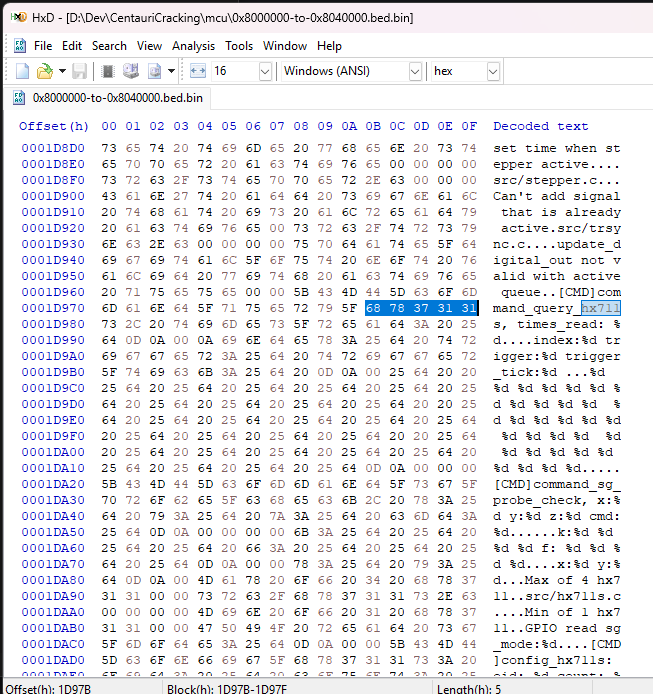The height and width of the screenshot is (694, 653).
Task: Click the Save floppy disk icon
Action: coord(79,71)
